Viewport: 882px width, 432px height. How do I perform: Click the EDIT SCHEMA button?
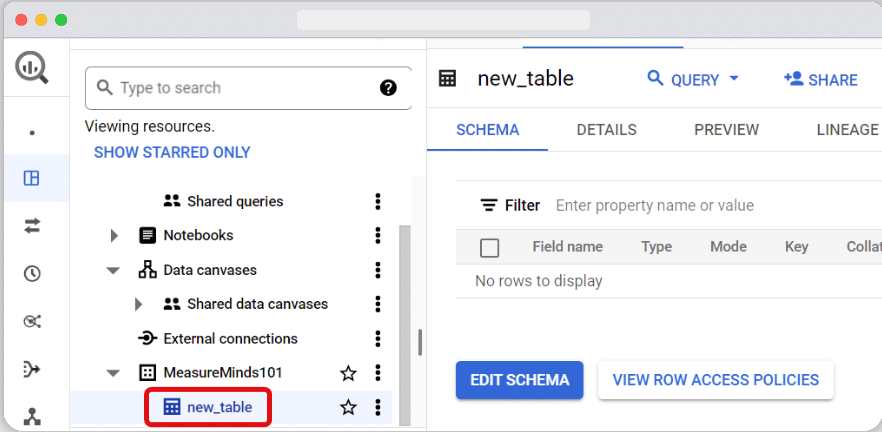(519, 380)
